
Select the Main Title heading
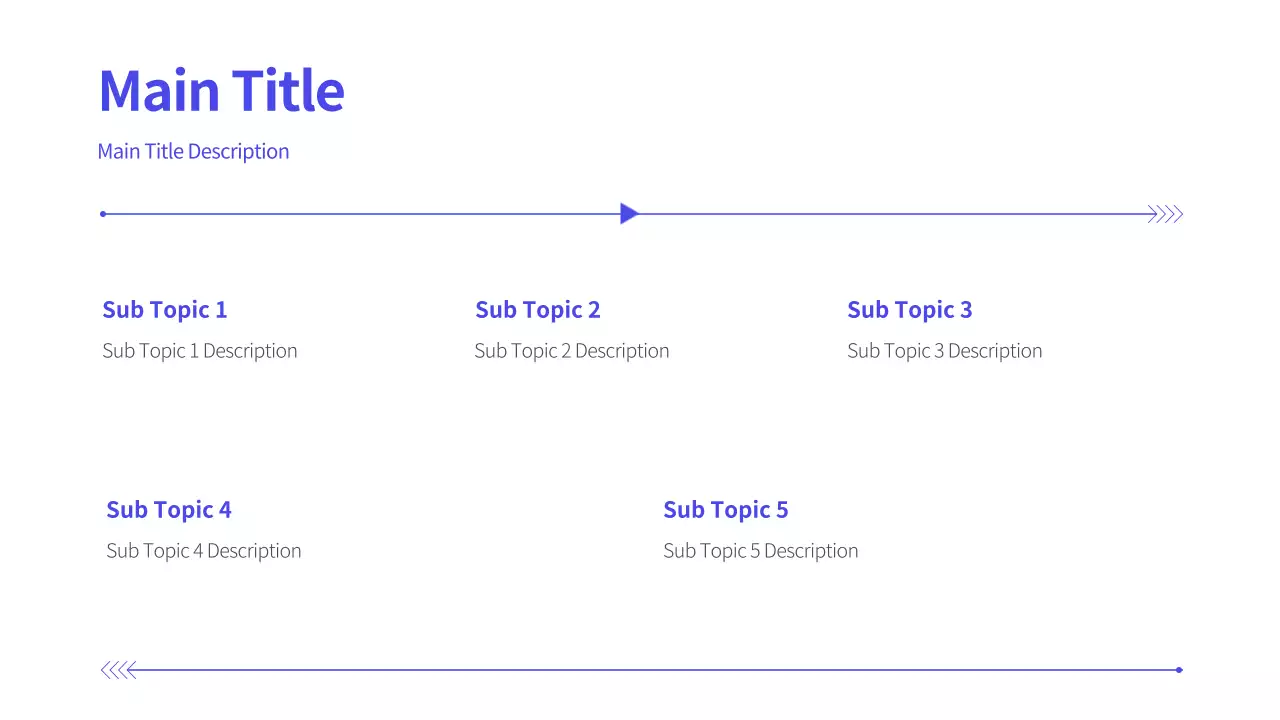pos(221,90)
